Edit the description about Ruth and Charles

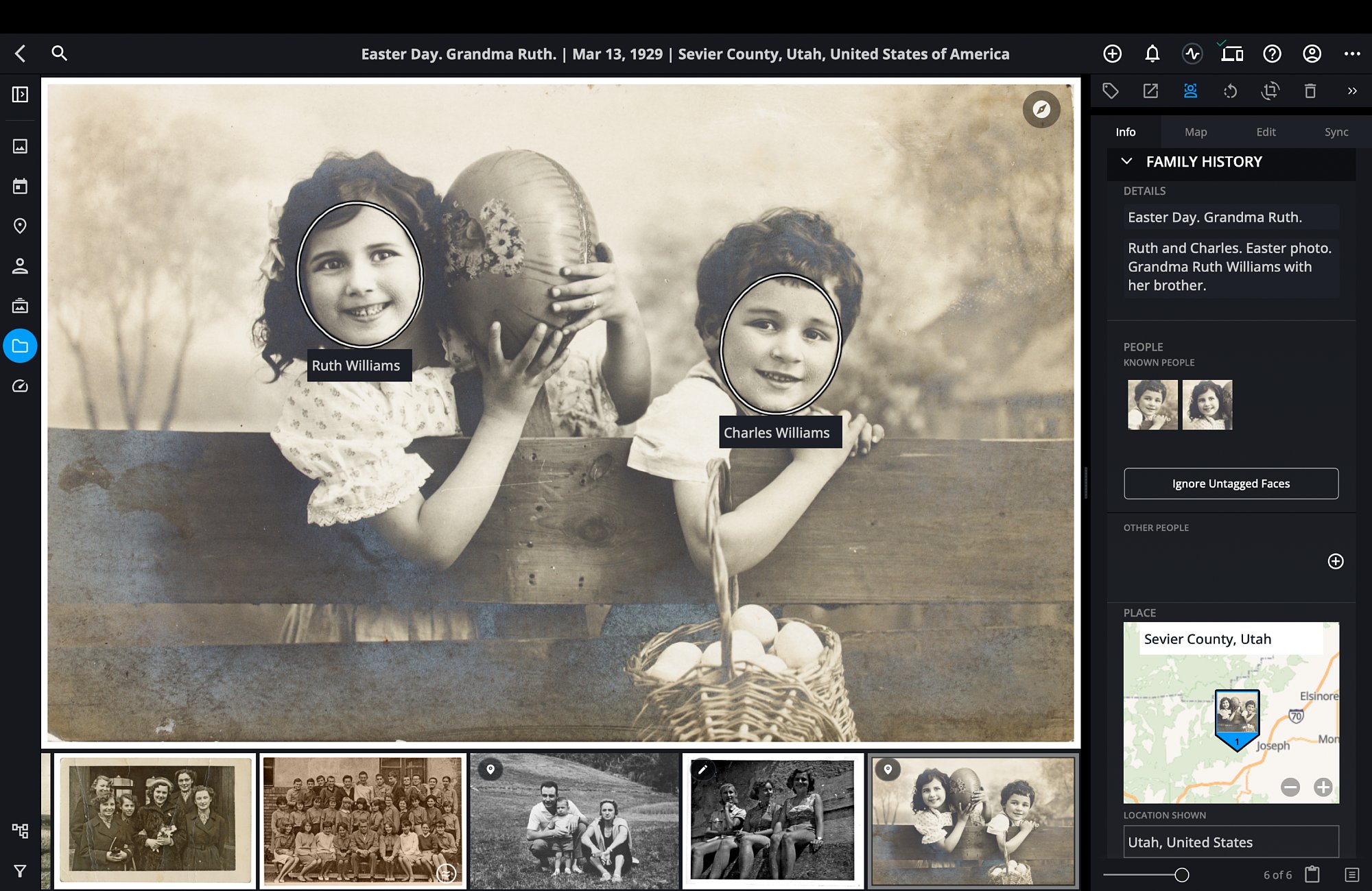coord(1231,266)
